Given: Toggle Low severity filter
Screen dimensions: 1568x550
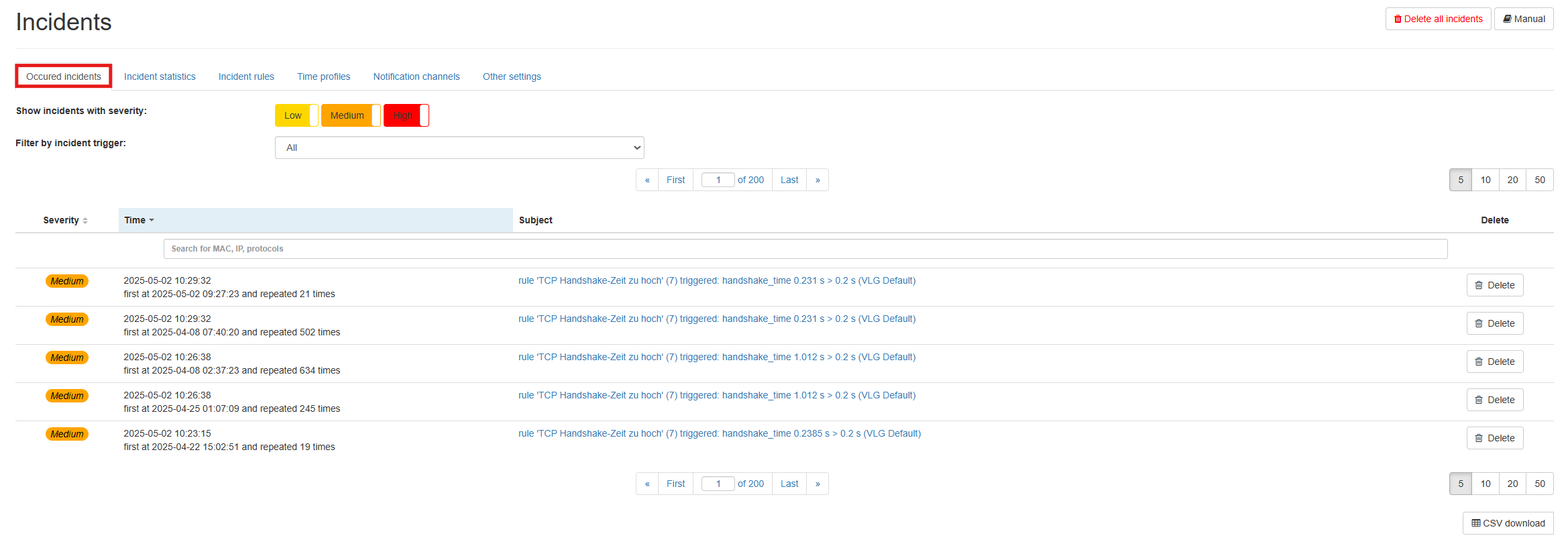Looking at the screenshot, I should [x=296, y=115].
